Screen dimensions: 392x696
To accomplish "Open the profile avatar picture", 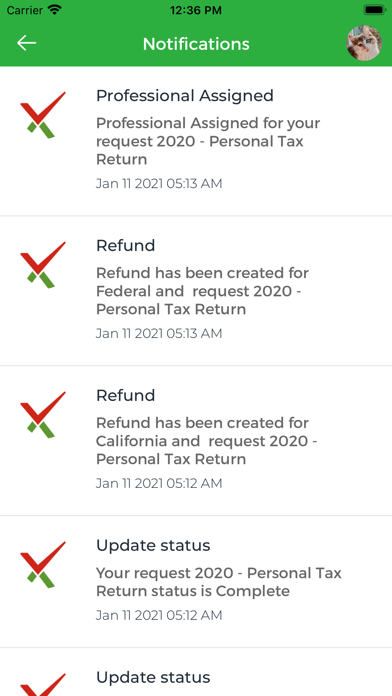I will point(364,43).
